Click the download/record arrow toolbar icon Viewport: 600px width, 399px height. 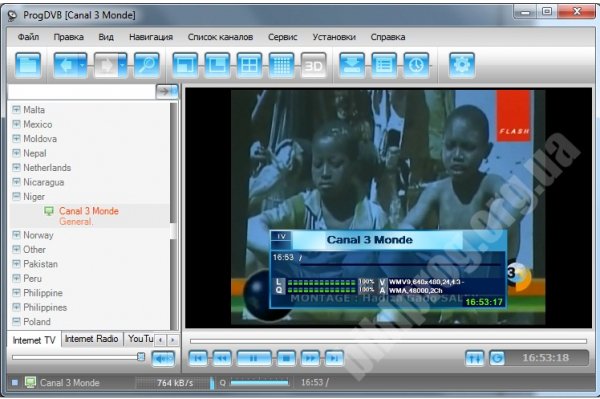click(x=352, y=65)
